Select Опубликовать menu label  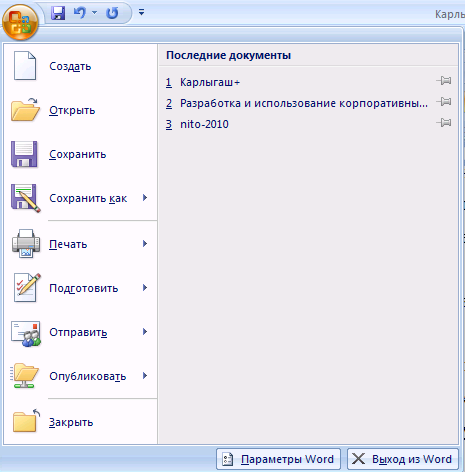[x=88, y=376]
